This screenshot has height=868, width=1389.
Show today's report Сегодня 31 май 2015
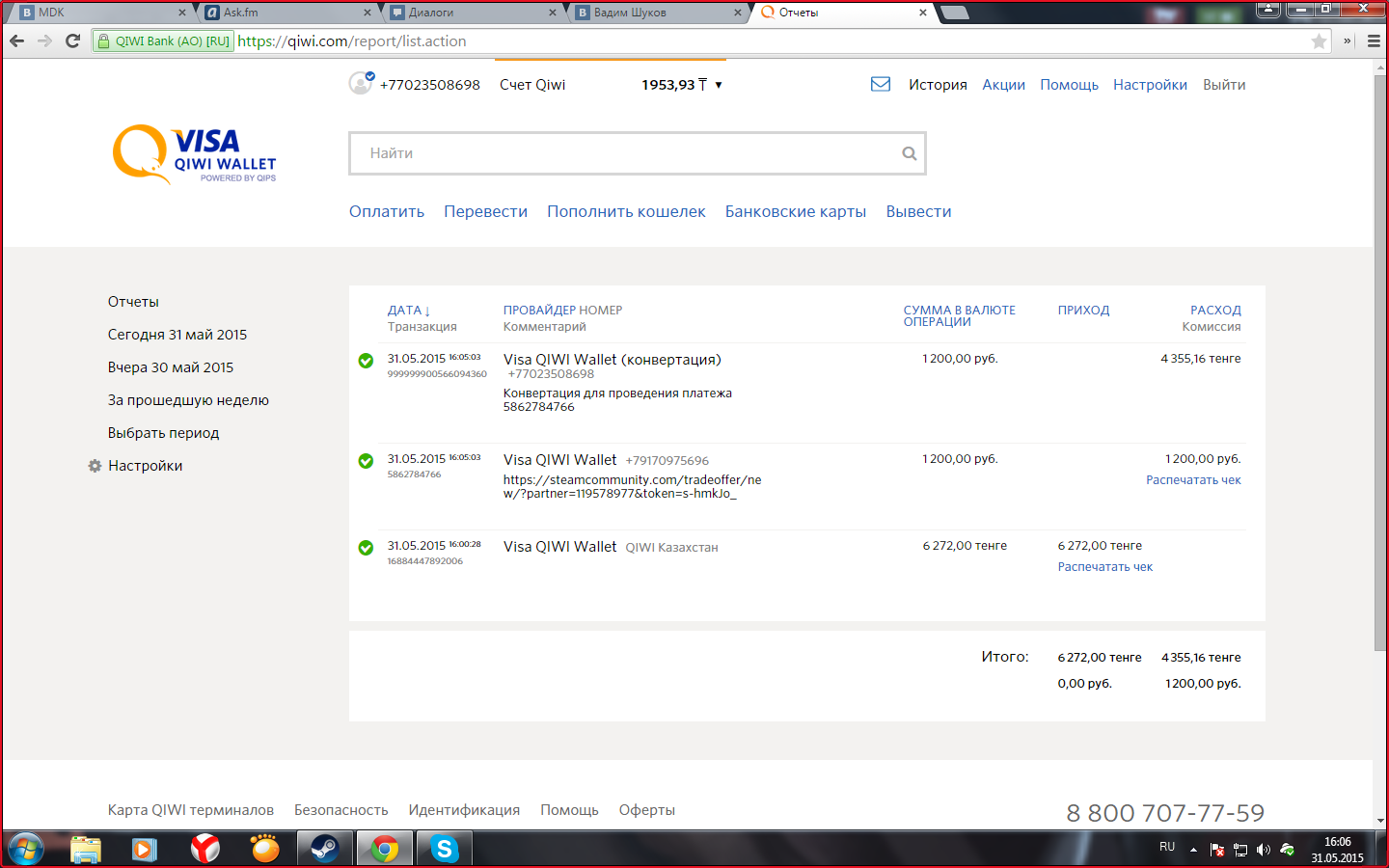point(177,335)
